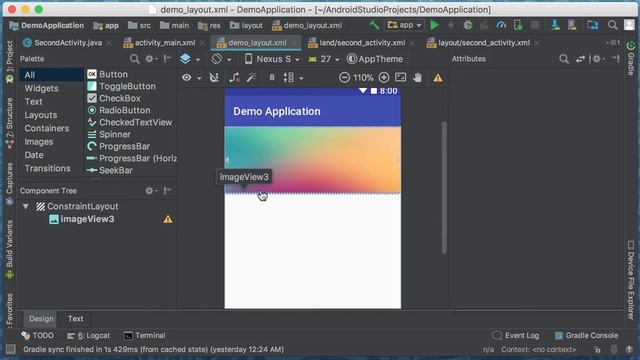Viewport: 640px width, 360px height.
Task: Open the Terminal tool window
Action: click(144, 336)
